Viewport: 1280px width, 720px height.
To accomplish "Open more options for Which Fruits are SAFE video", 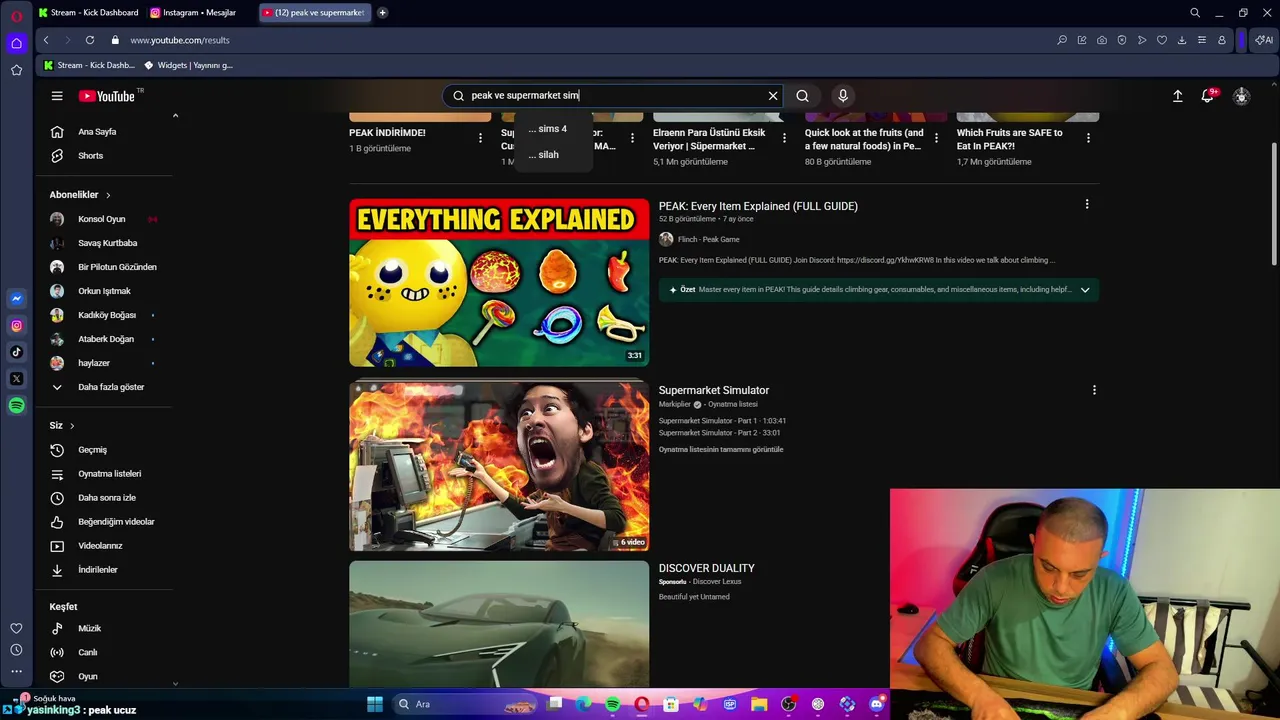I will click(x=1088, y=138).
